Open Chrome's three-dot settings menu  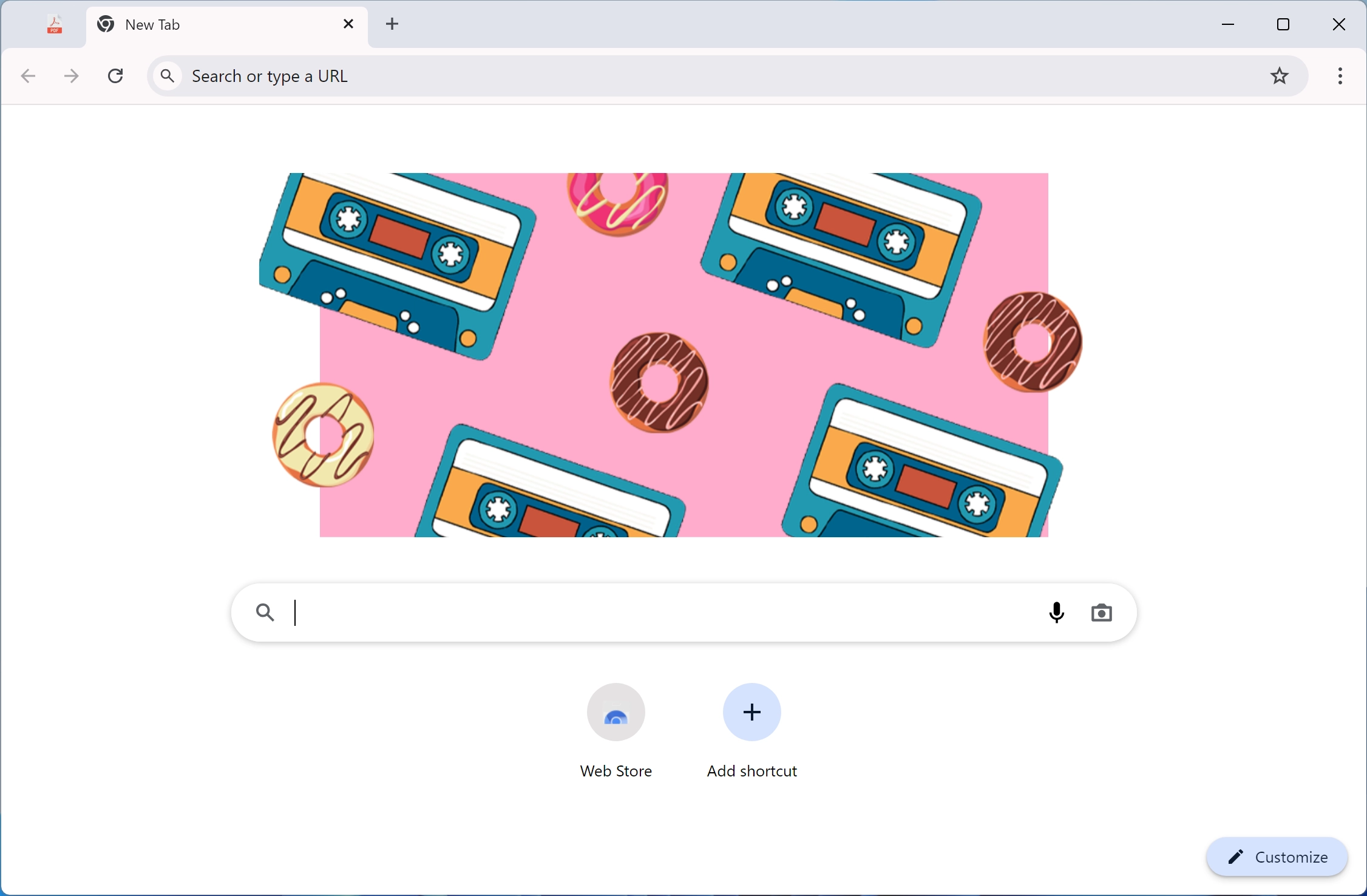point(1339,75)
